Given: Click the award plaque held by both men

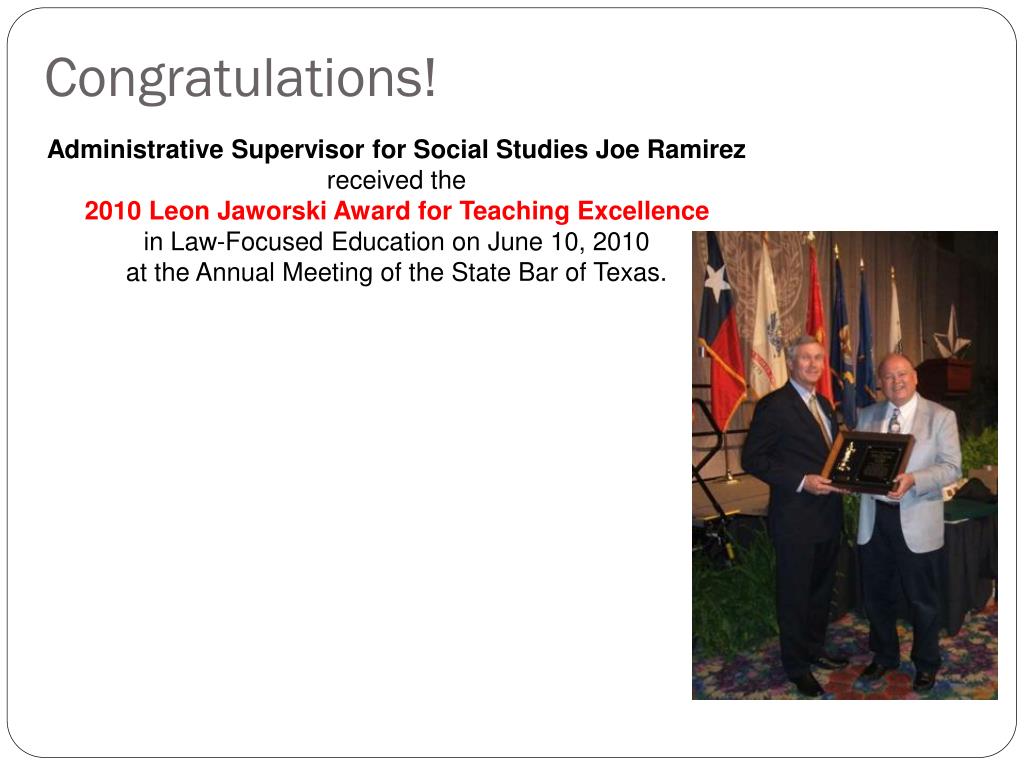Looking at the screenshot, I should [867, 461].
